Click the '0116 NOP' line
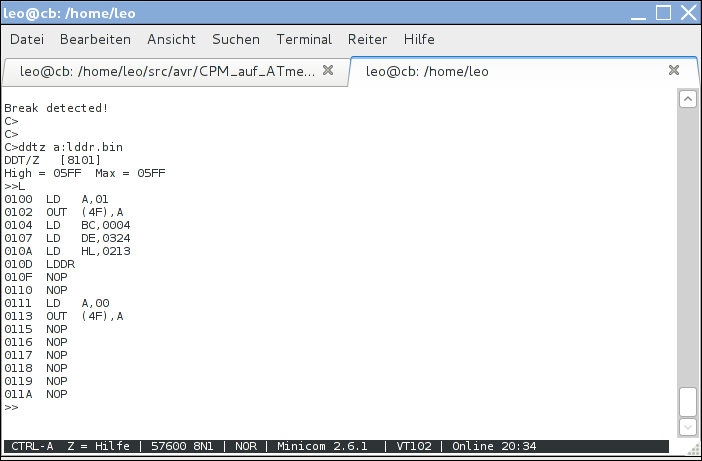 36,342
